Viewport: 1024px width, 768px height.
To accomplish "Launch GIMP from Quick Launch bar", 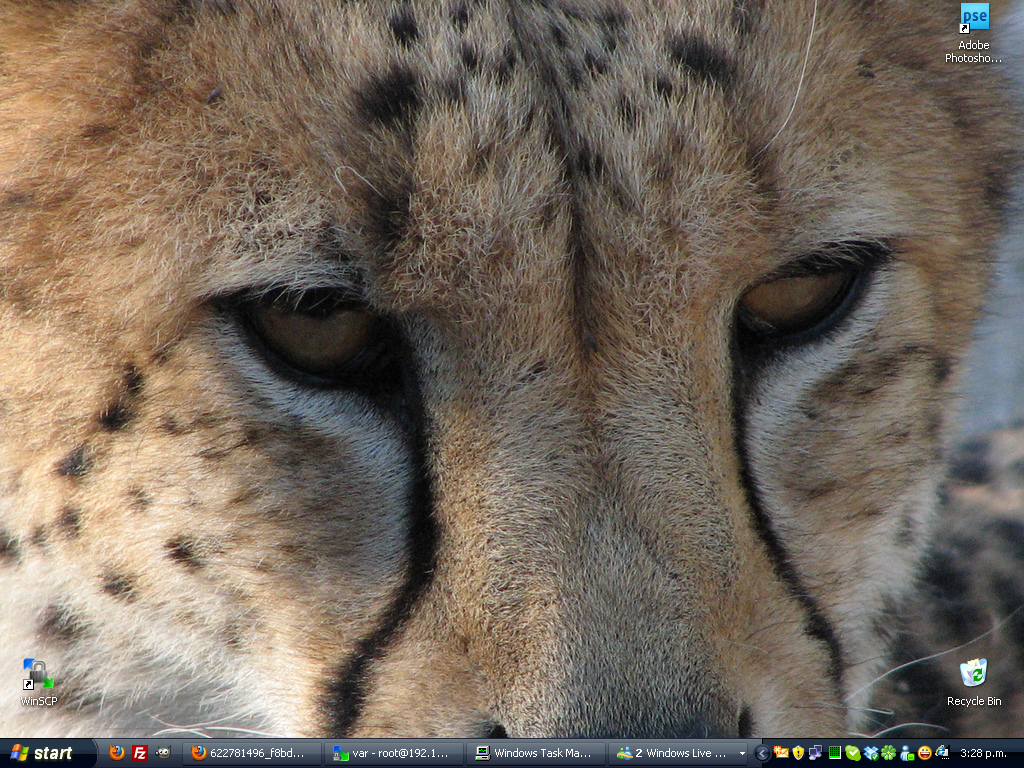I will click(163, 753).
